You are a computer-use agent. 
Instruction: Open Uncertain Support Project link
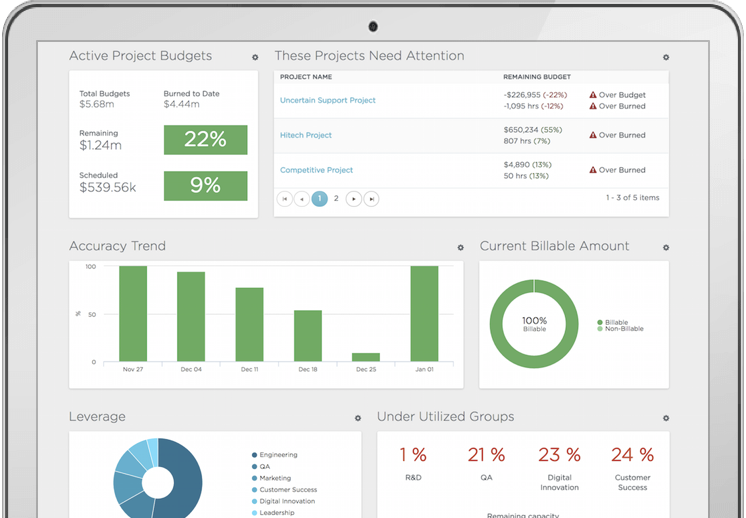327,100
